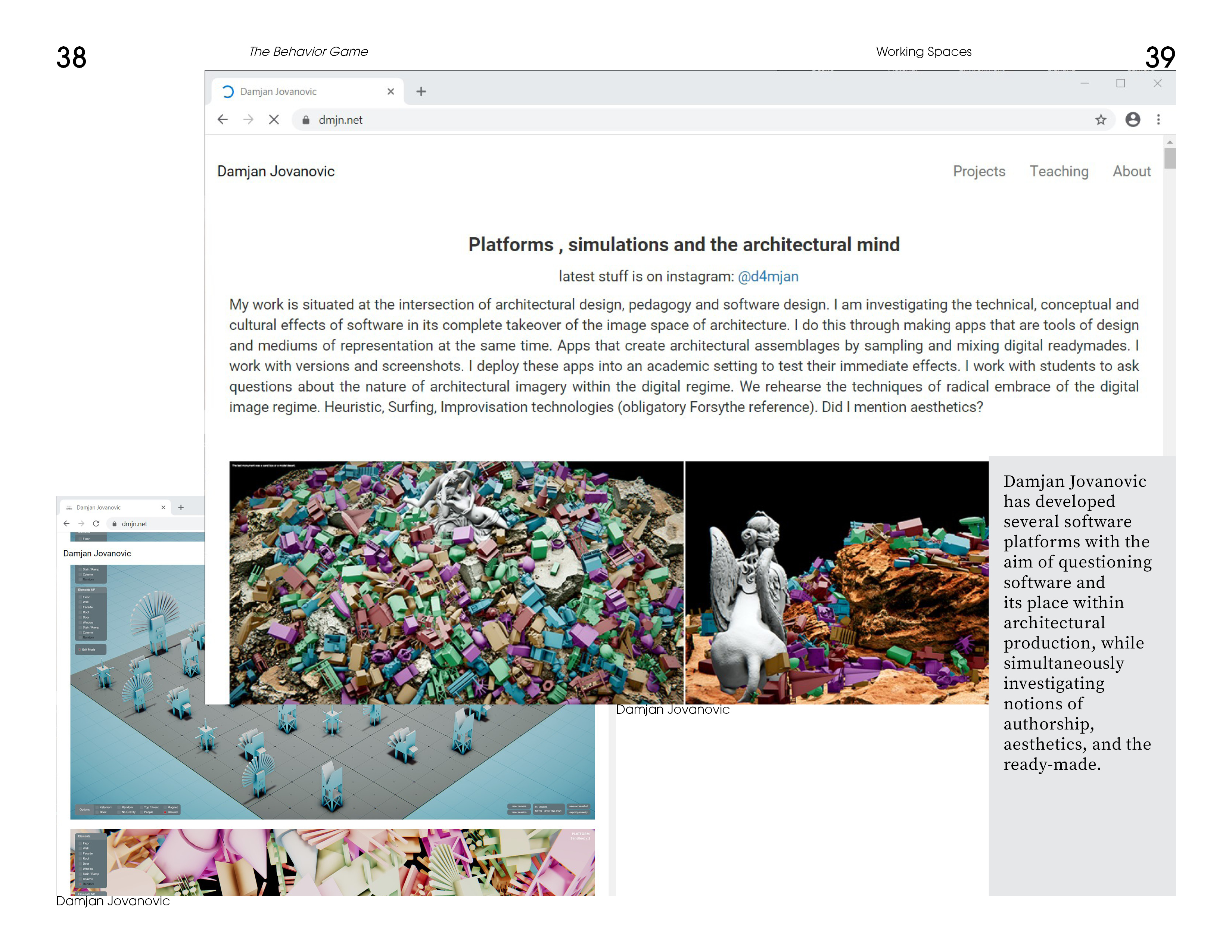Reload the page in the small browser window
This screenshot has width=1232, height=952.
[x=96, y=523]
